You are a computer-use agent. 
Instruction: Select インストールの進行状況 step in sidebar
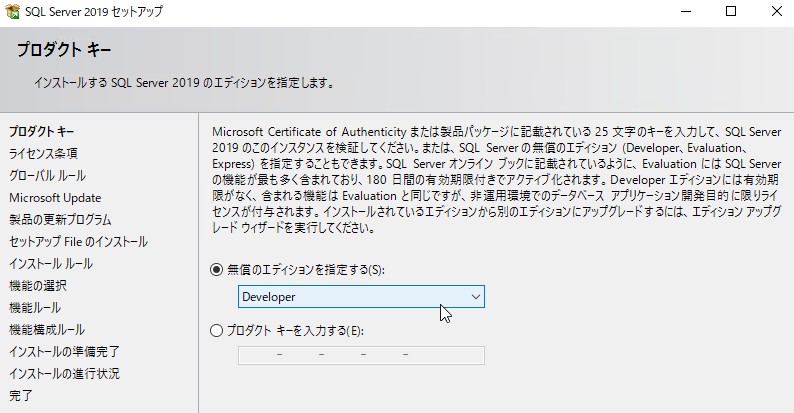point(64,374)
